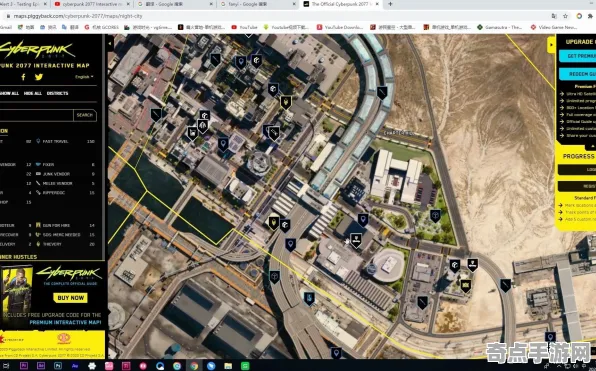Open the After Effects icon in taskbar
Screen dimensions: 596x371
pos(75,366)
